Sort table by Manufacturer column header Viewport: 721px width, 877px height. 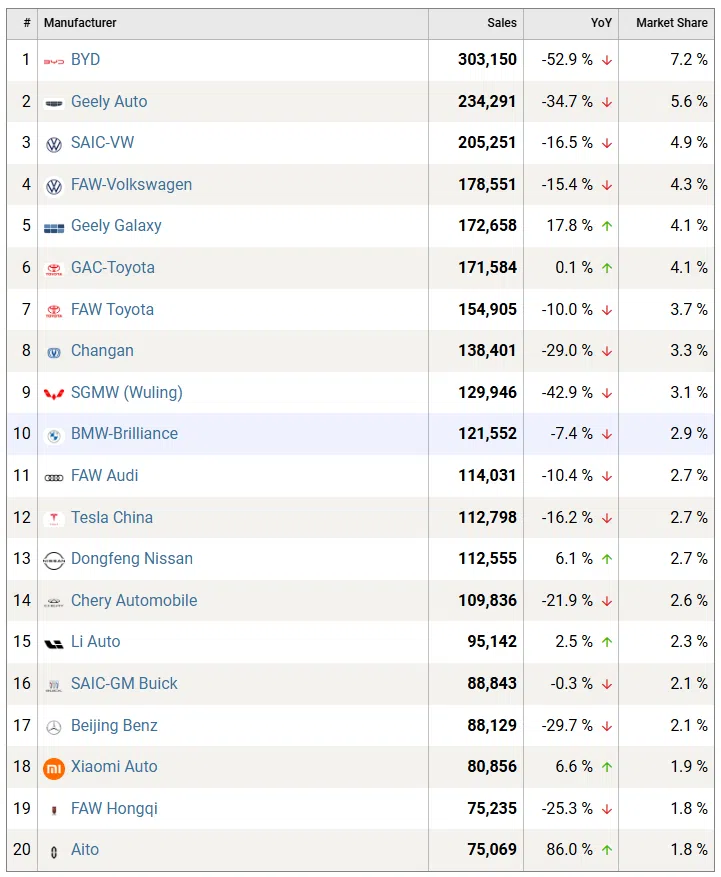tap(80, 23)
